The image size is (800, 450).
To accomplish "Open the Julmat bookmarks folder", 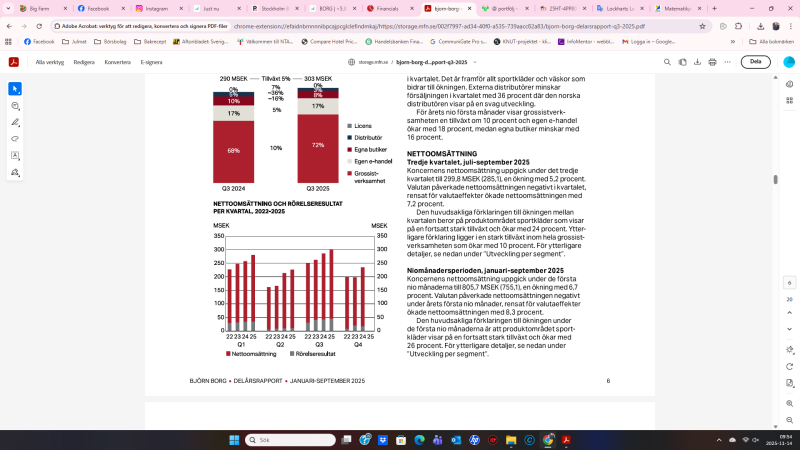I will (x=74, y=42).
